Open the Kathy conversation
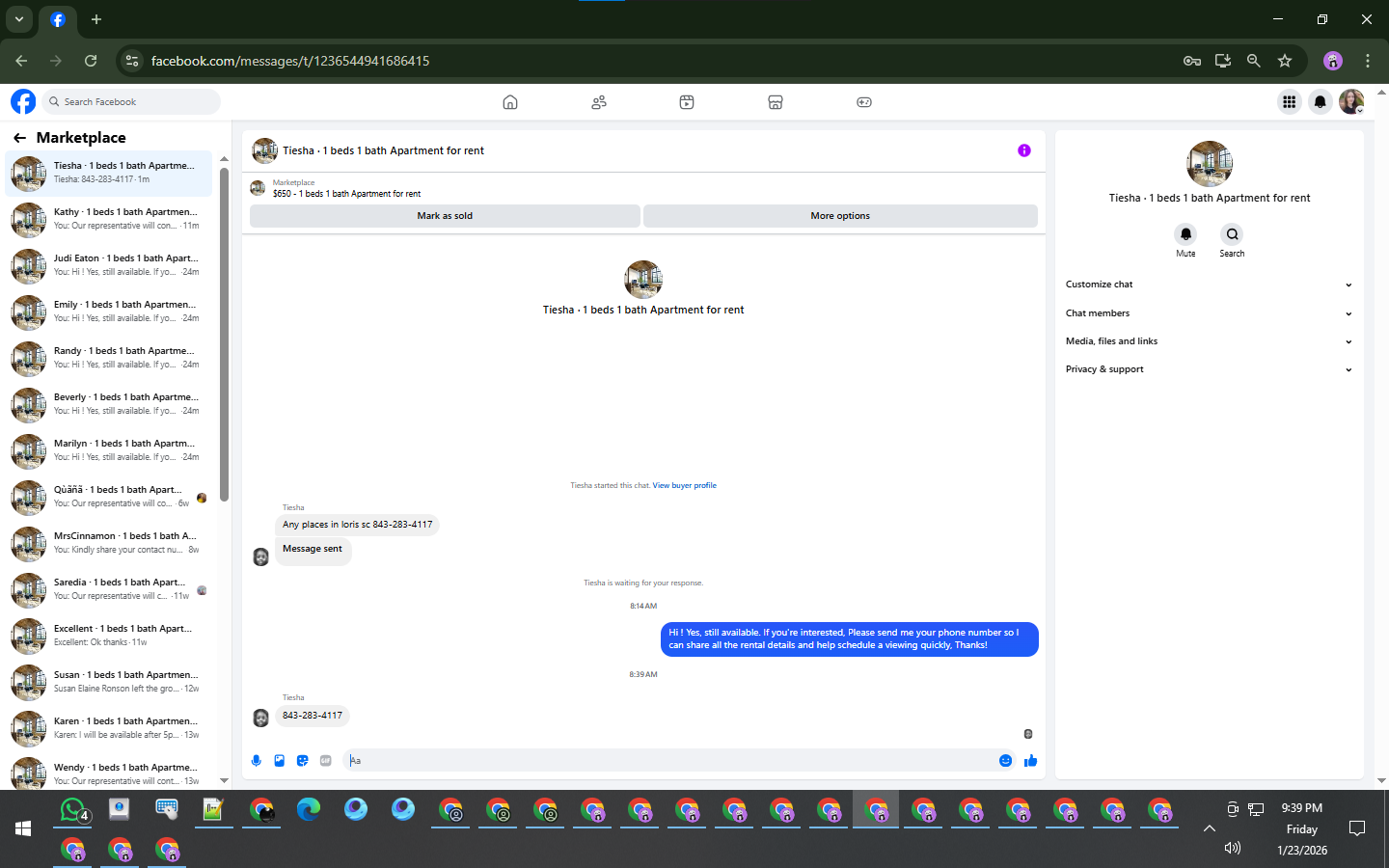The height and width of the screenshot is (868, 1389). click(x=109, y=219)
